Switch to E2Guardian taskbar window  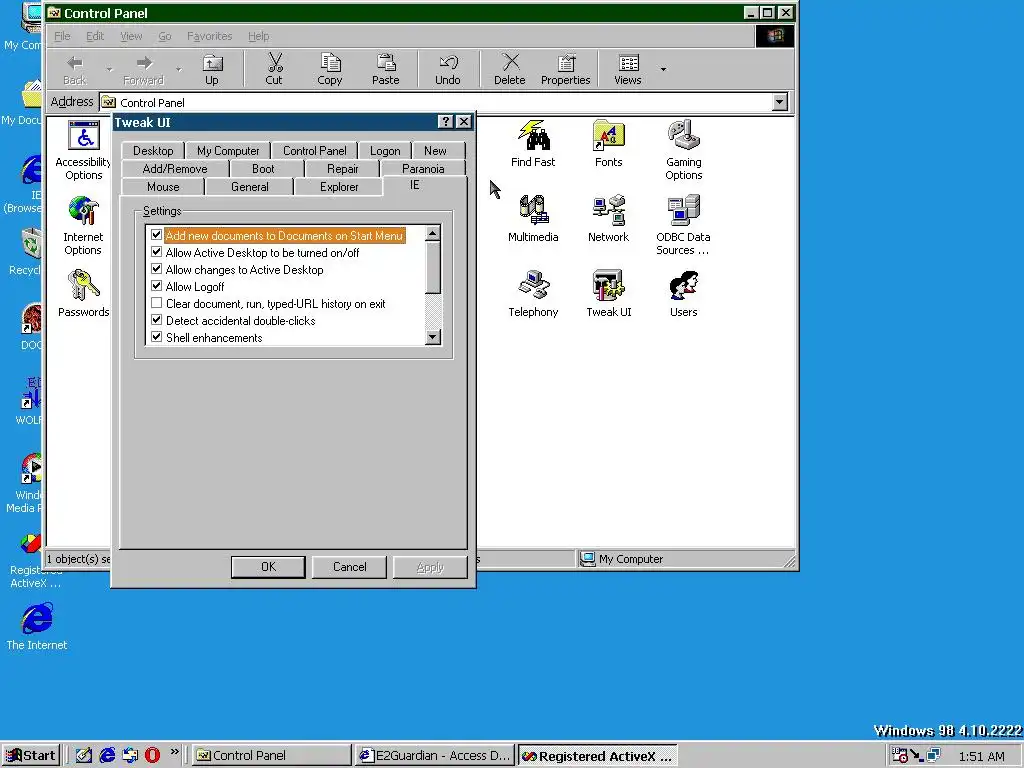[x=435, y=756]
